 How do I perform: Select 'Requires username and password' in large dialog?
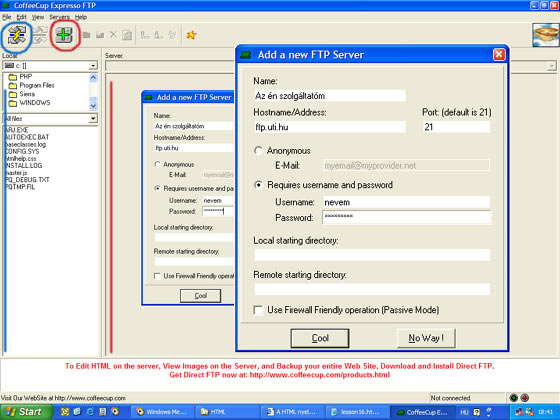click(258, 185)
